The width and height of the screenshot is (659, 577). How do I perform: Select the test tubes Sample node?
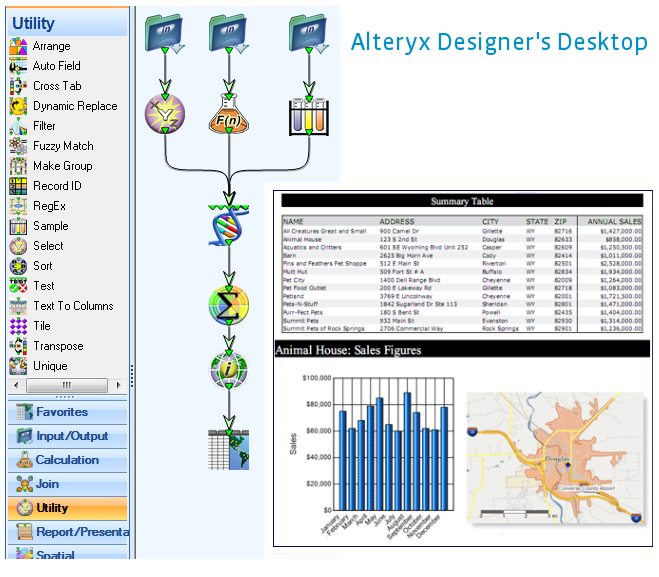309,116
